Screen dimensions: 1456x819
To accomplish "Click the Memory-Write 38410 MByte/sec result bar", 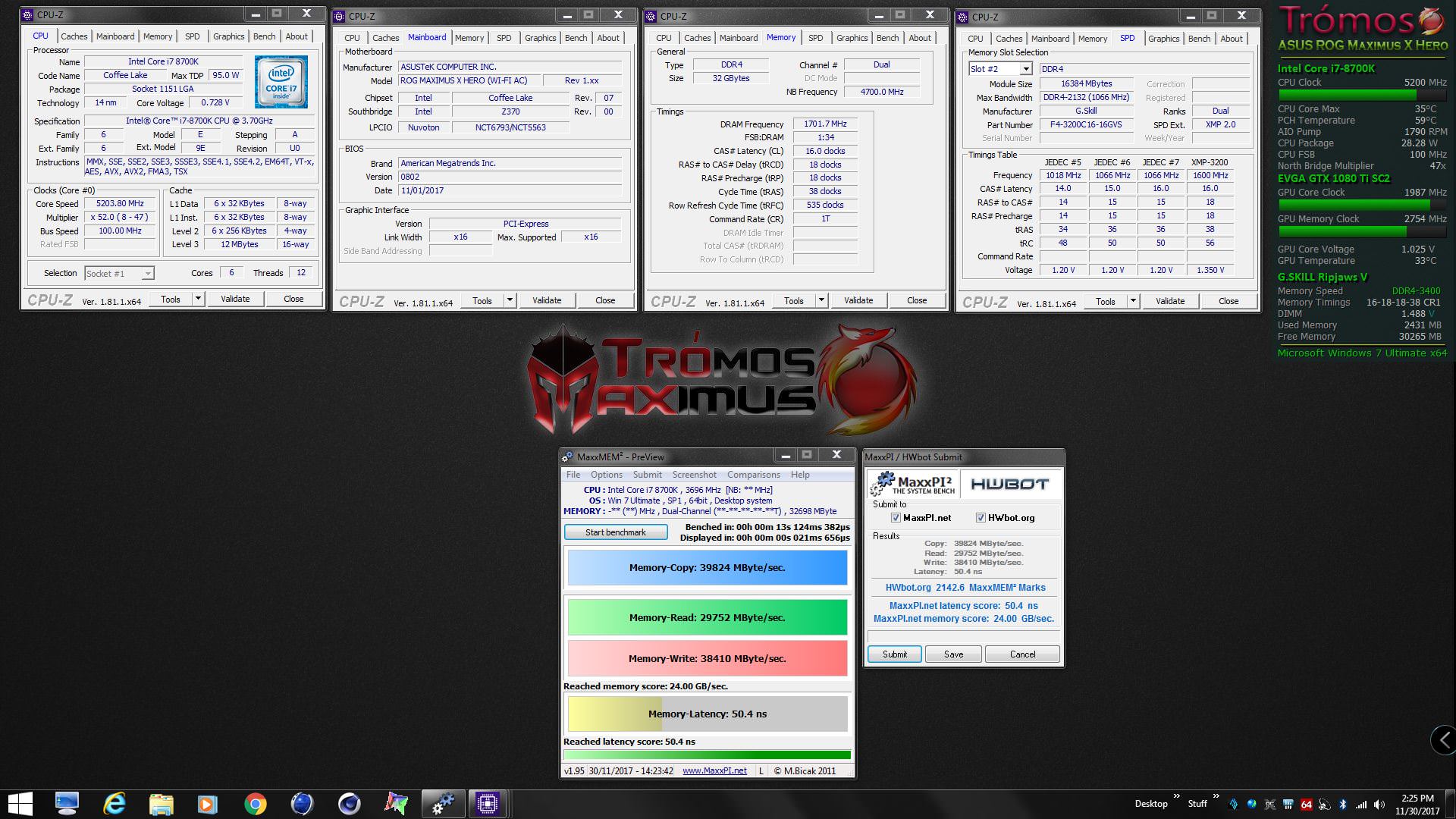I will [708, 658].
